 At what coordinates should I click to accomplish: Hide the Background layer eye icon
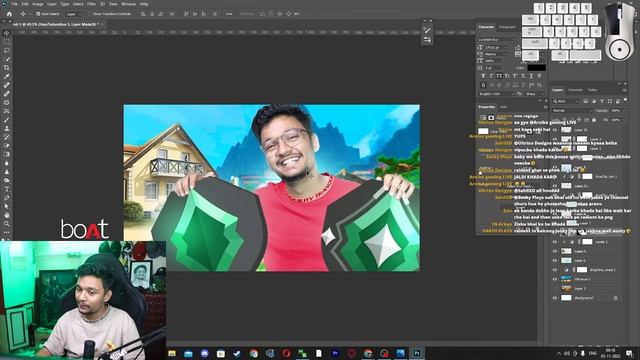[x=555, y=298]
